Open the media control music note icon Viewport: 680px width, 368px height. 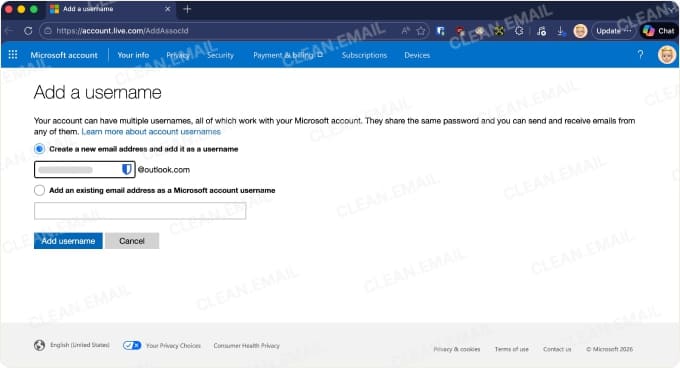coord(541,31)
